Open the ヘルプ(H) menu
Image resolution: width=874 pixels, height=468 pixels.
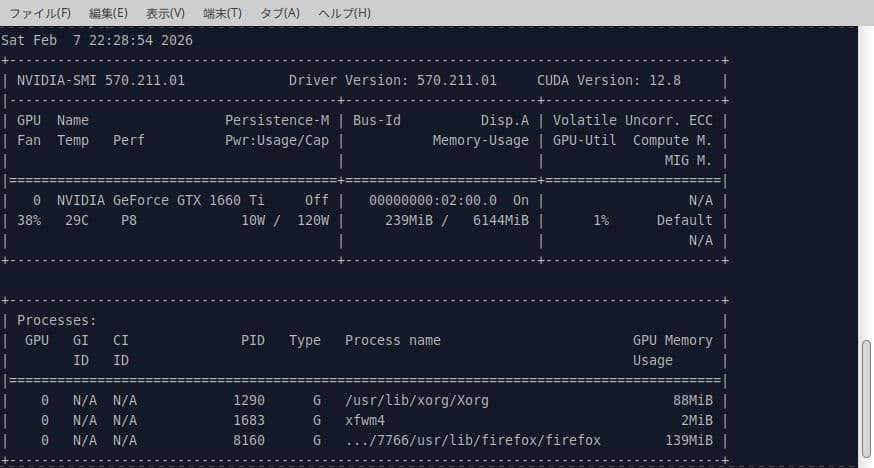[344, 13]
